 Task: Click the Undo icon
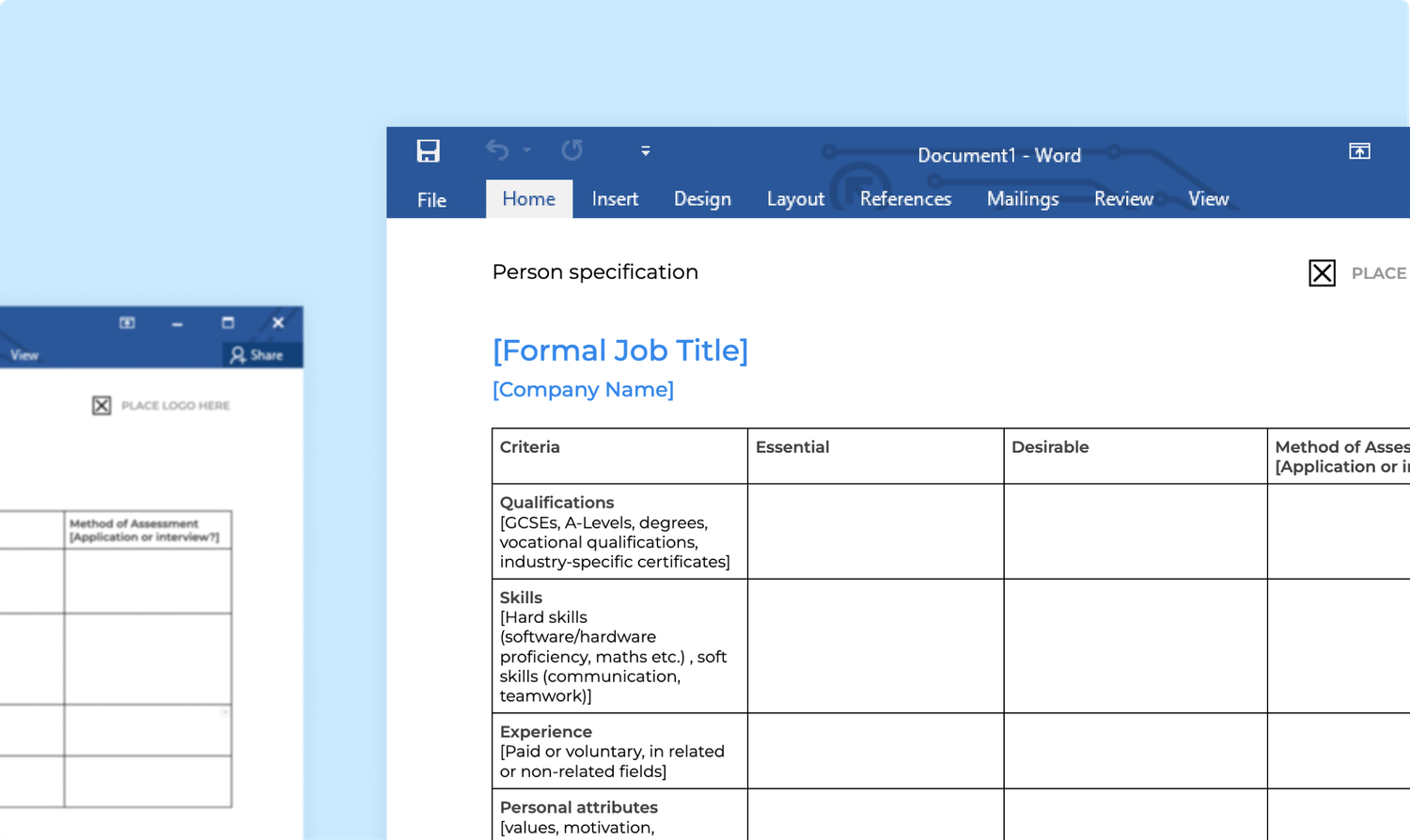point(497,150)
